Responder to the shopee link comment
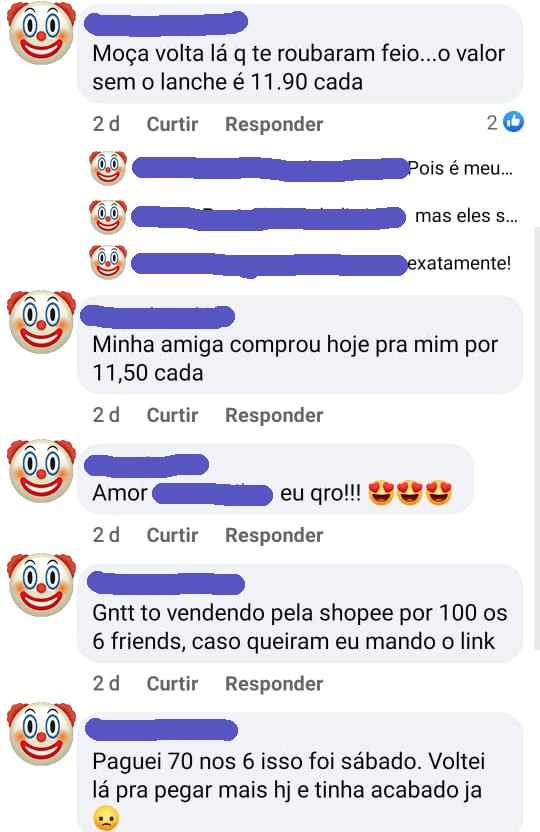This screenshot has height=832, width=540. (x=274, y=683)
